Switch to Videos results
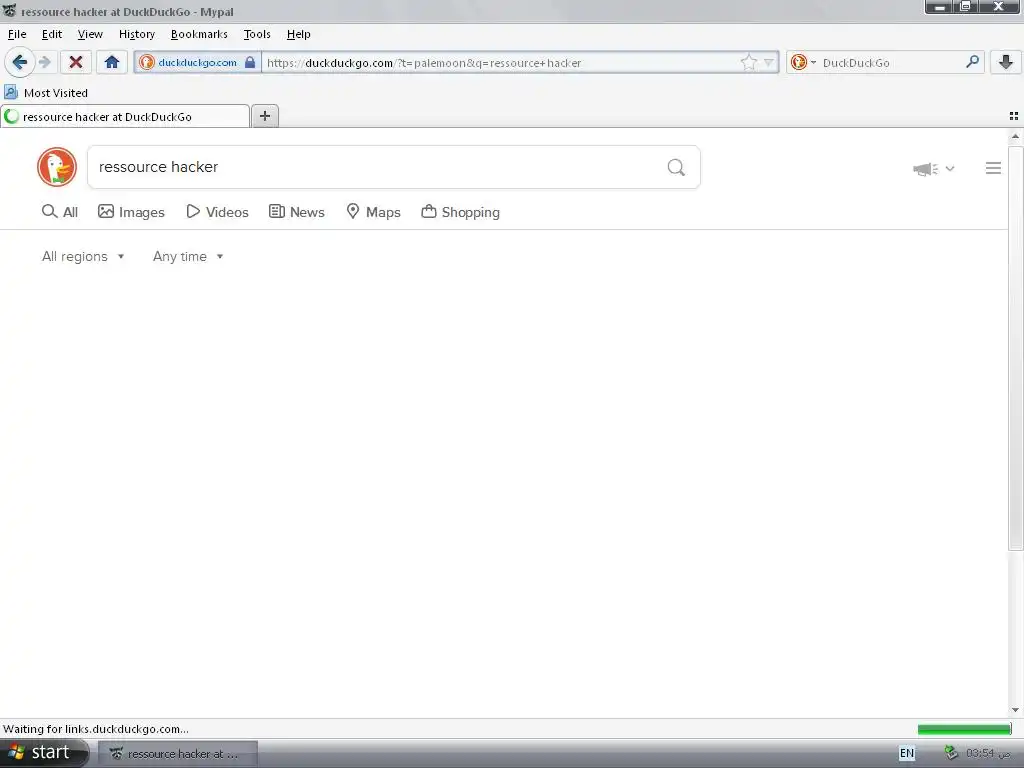This screenshot has height=768, width=1024. tap(217, 212)
